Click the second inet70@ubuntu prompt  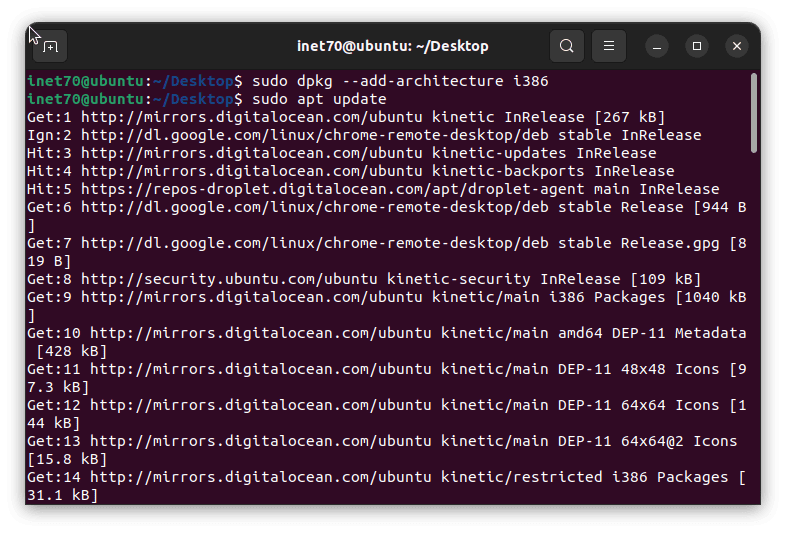coord(135,99)
